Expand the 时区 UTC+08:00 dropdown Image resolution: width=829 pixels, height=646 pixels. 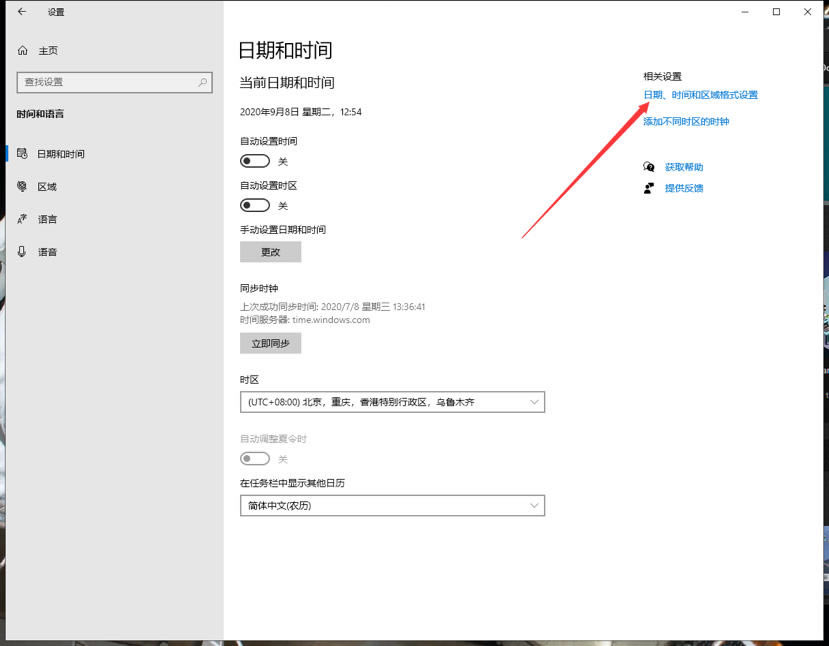click(x=392, y=402)
